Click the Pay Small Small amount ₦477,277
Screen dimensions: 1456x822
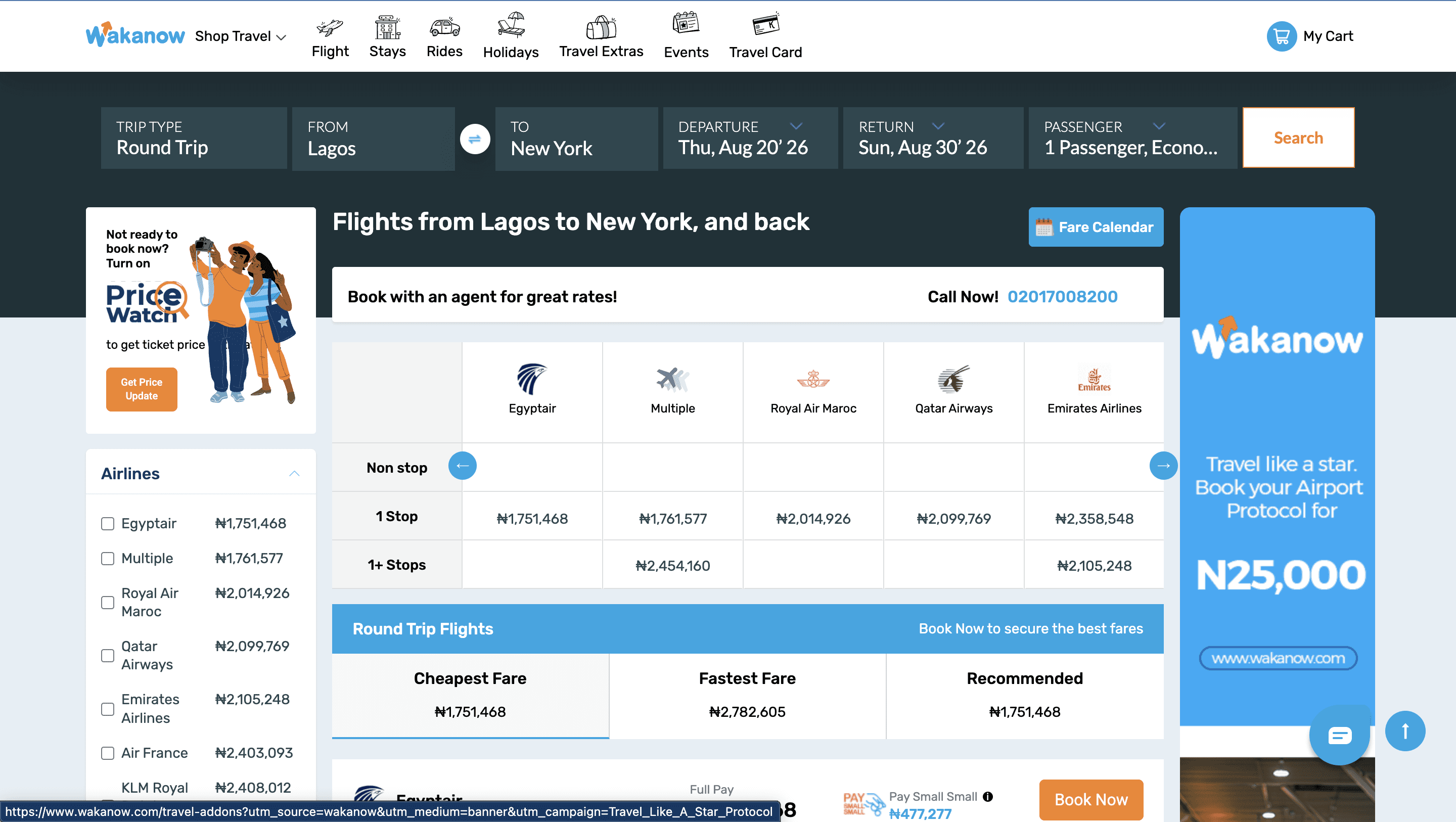click(x=920, y=813)
